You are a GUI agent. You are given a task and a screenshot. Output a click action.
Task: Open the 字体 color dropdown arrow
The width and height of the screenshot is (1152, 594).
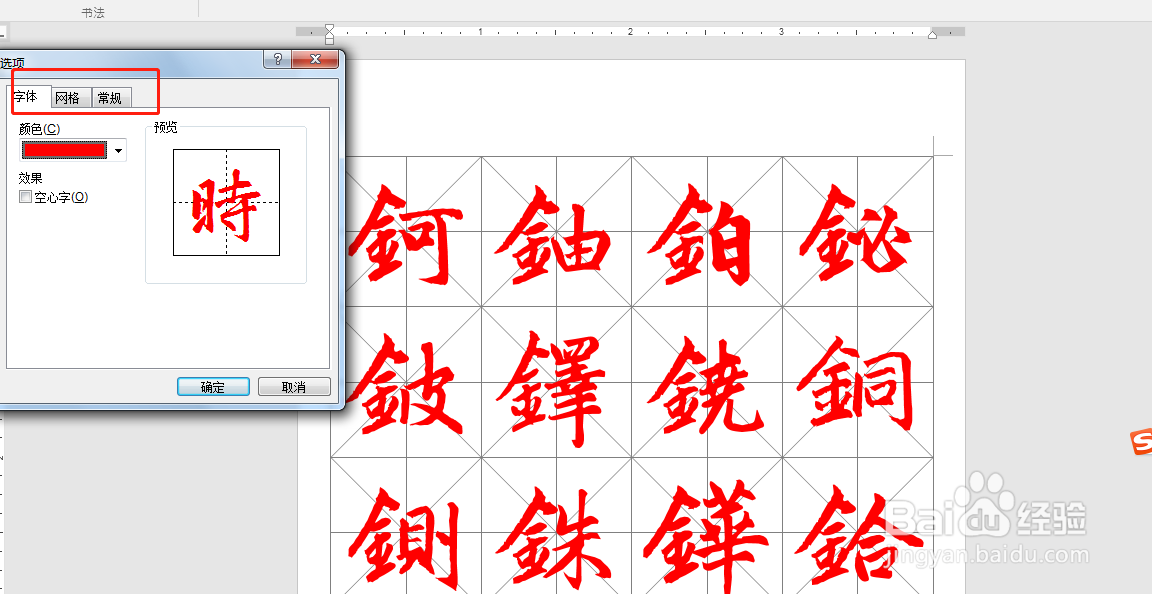click(x=117, y=149)
